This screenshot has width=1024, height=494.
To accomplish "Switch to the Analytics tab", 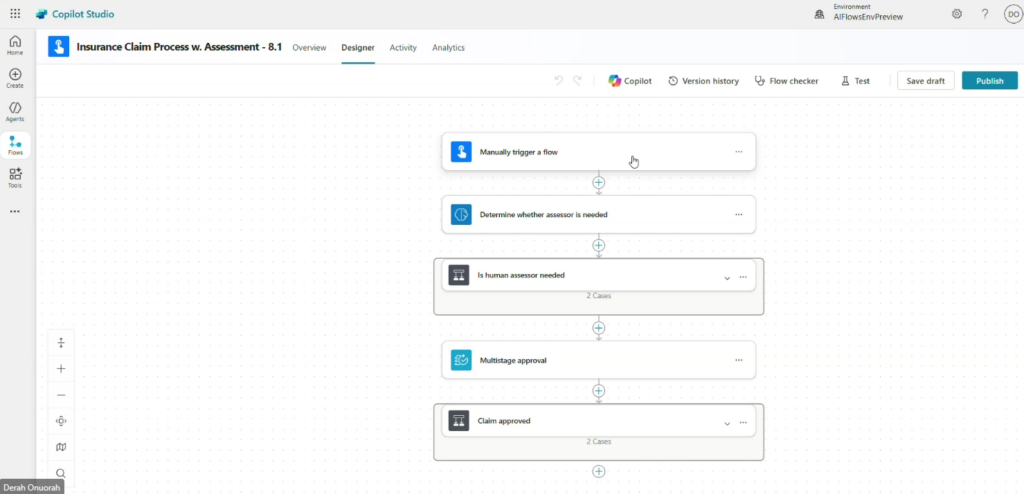I will tap(448, 48).
